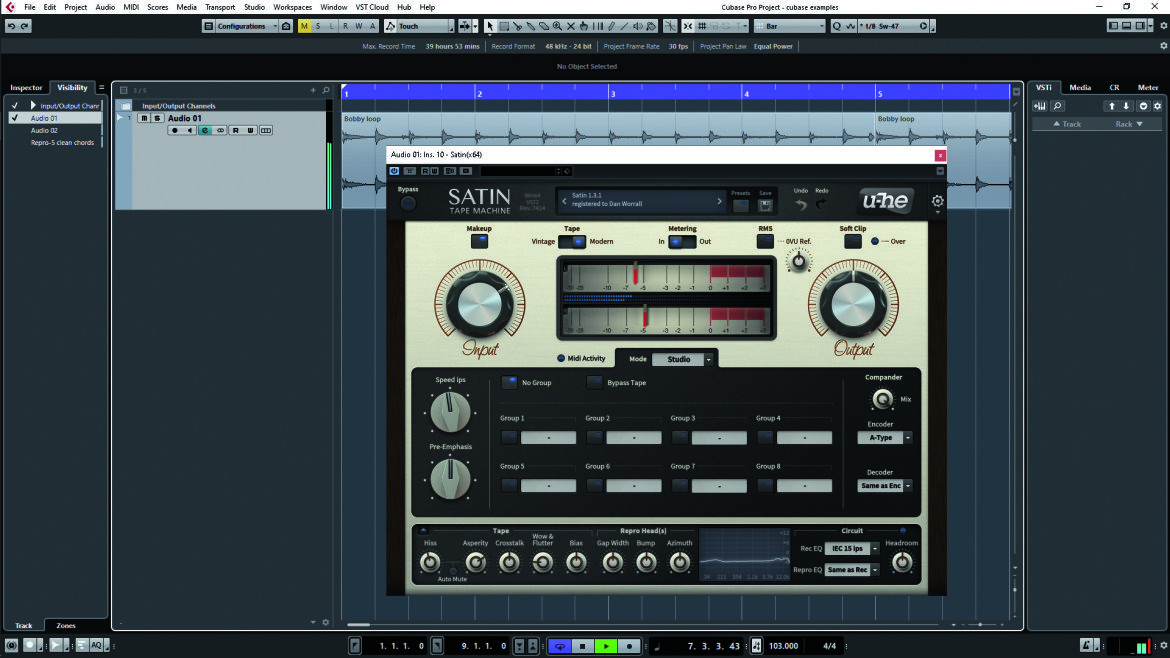Viewport: 1170px width, 658px height.
Task: Open Satin settings gear icon
Action: click(x=937, y=201)
